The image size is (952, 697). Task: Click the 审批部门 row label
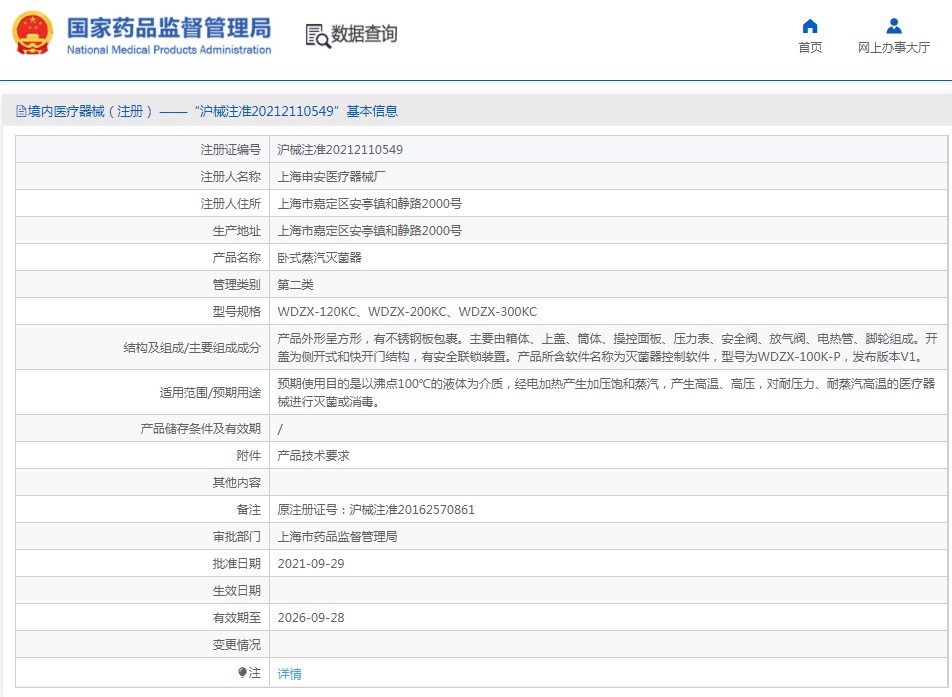237,537
